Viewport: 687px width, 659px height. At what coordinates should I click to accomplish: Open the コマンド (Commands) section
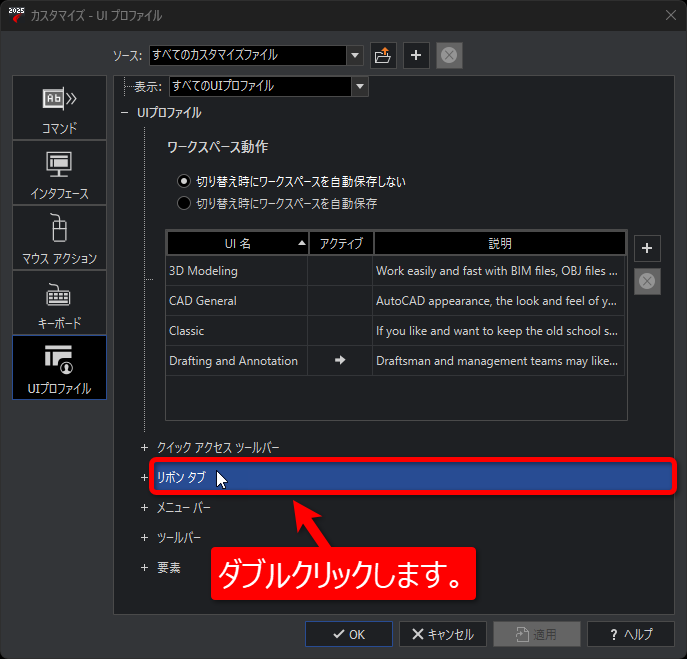(x=60, y=108)
